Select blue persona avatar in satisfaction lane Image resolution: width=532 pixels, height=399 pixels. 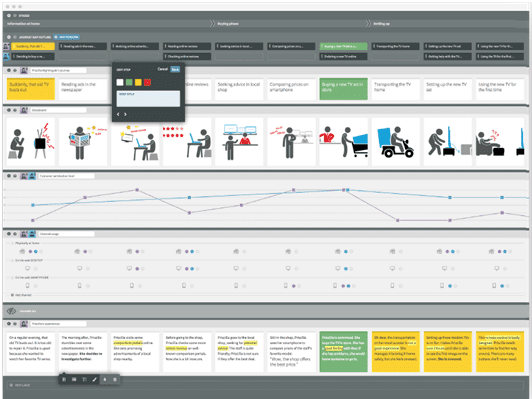pos(32,176)
